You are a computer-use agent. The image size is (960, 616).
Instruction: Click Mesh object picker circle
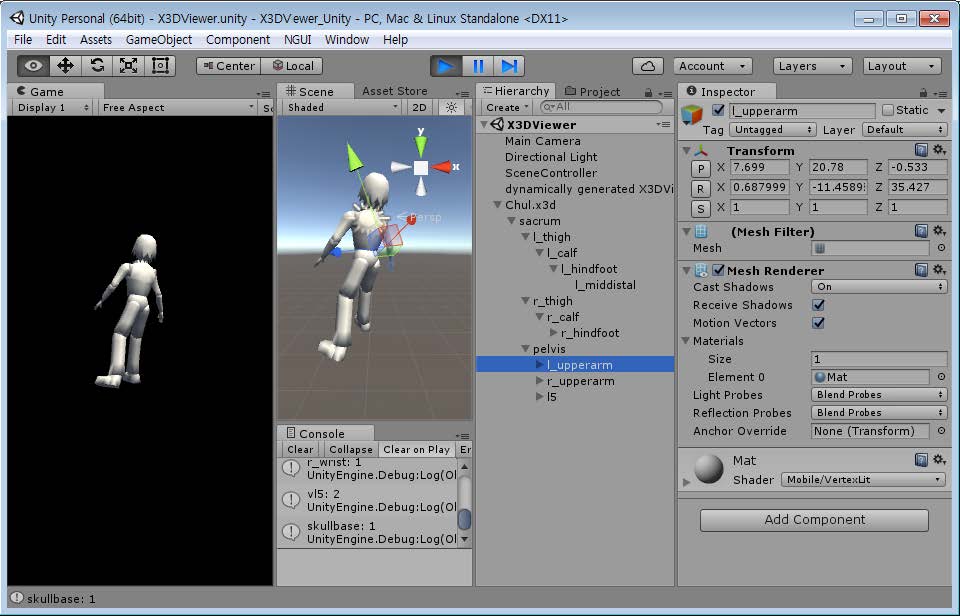pos(941,248)
